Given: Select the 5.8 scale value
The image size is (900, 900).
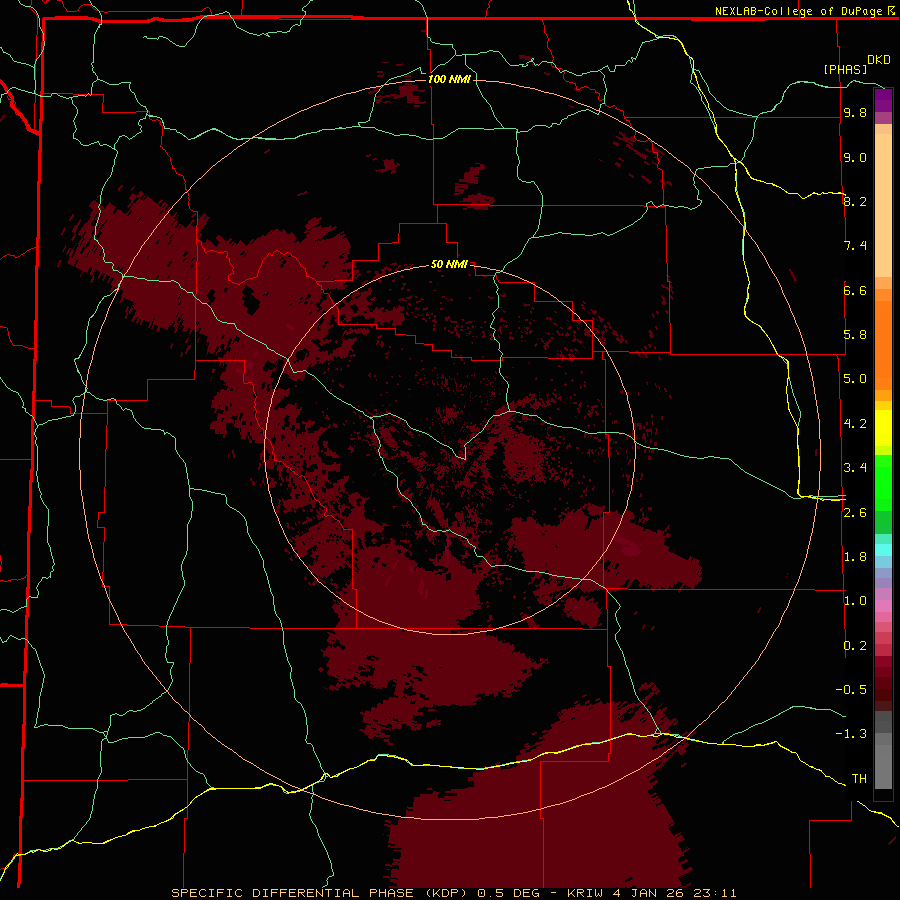Looking at the screenshot, I should (855, 334).
